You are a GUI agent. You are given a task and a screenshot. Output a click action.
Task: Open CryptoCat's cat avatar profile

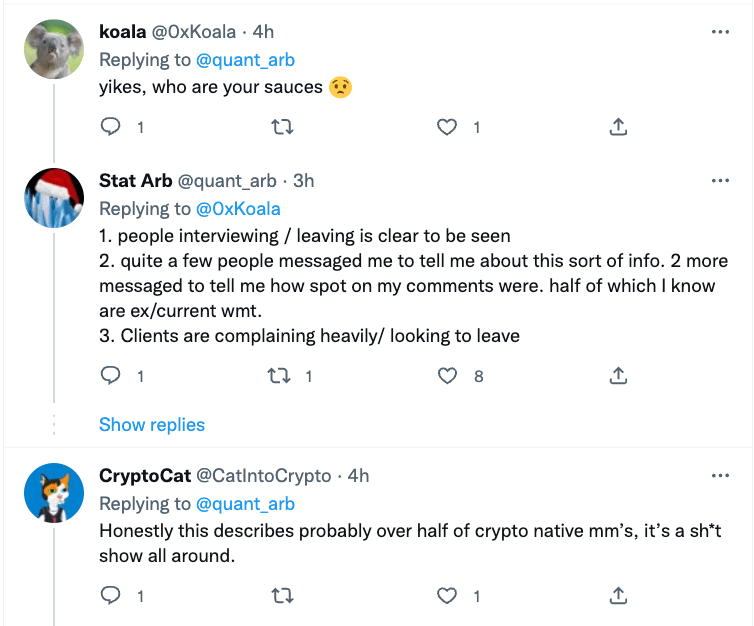pyautogui.click(x=53, y=493)
